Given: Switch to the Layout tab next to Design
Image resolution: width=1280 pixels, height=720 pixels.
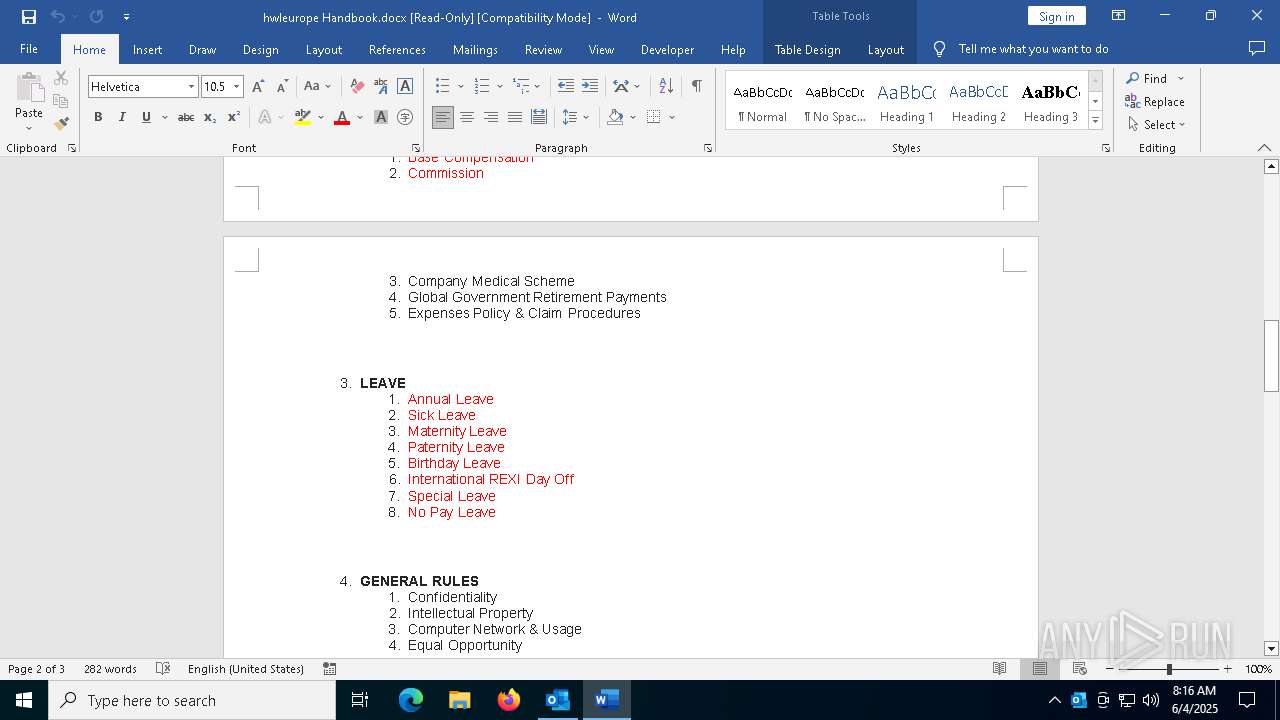Looking at the screenshot, I should point(323,49).
